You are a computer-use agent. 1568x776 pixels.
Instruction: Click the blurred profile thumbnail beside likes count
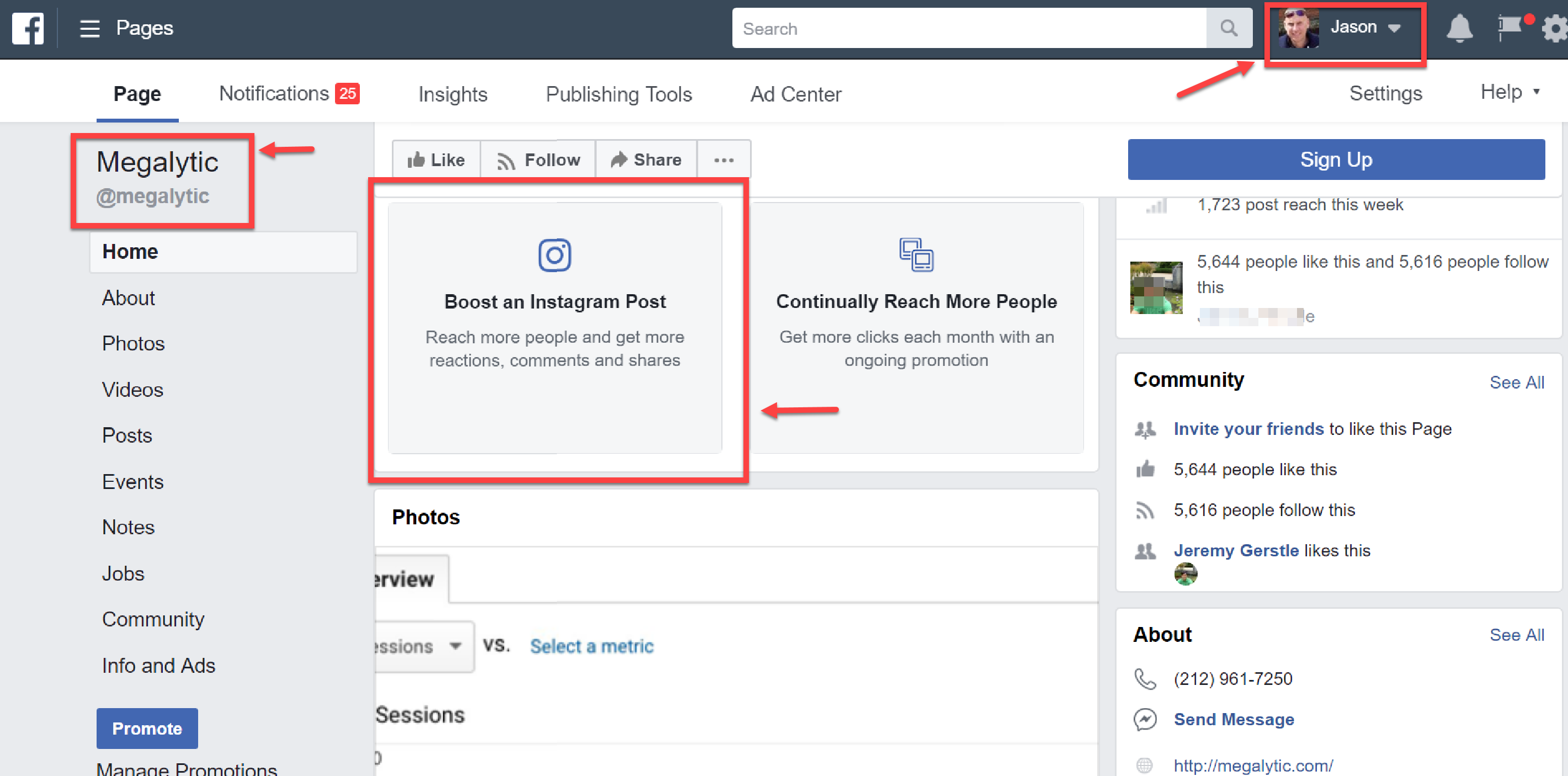[1156, 288]
